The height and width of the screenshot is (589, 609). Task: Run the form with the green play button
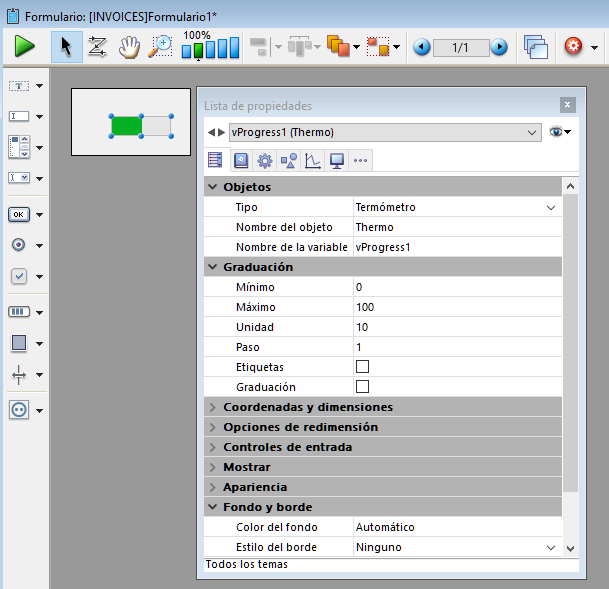25,46
